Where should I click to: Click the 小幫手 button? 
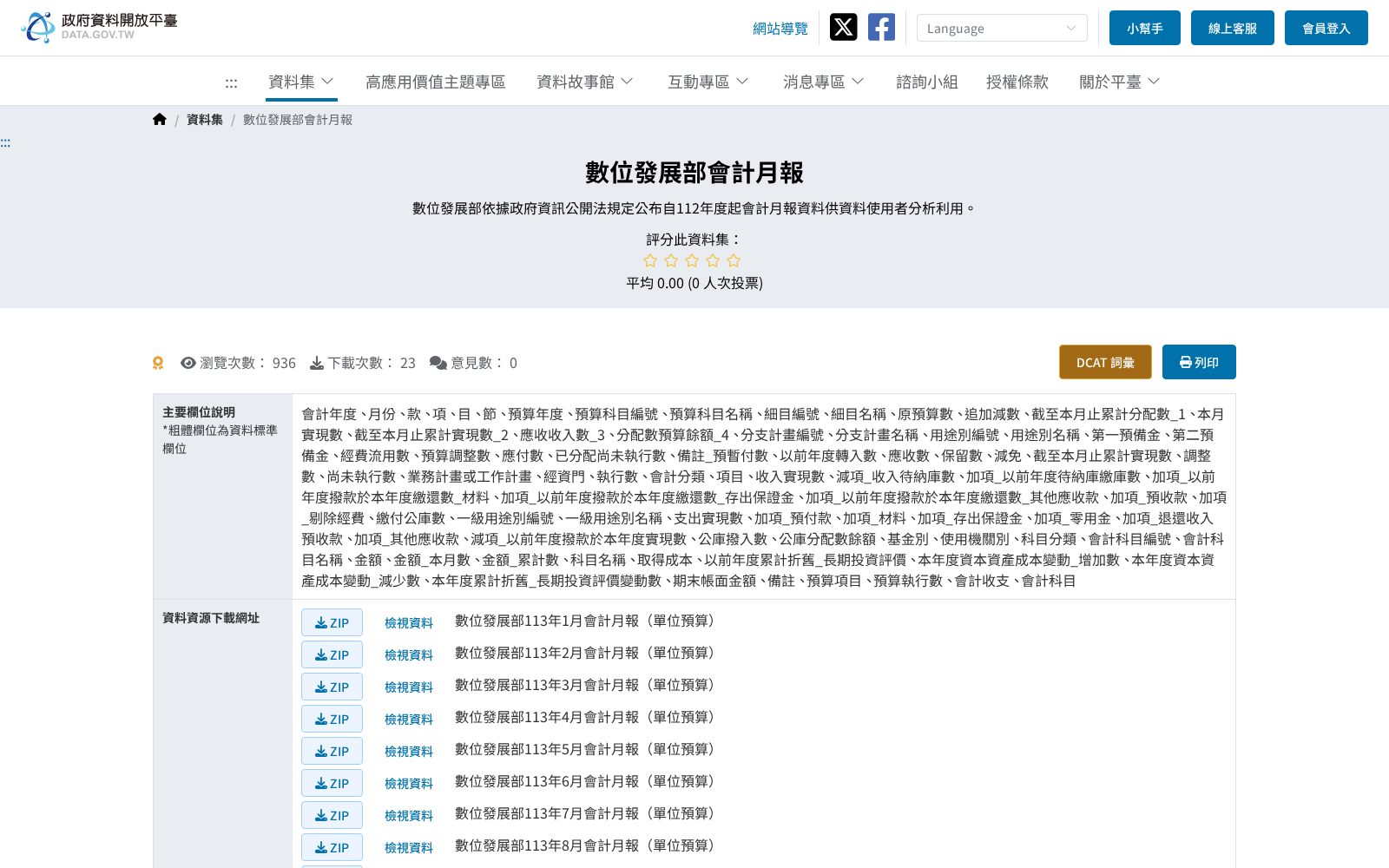(x=1145, y=28)
